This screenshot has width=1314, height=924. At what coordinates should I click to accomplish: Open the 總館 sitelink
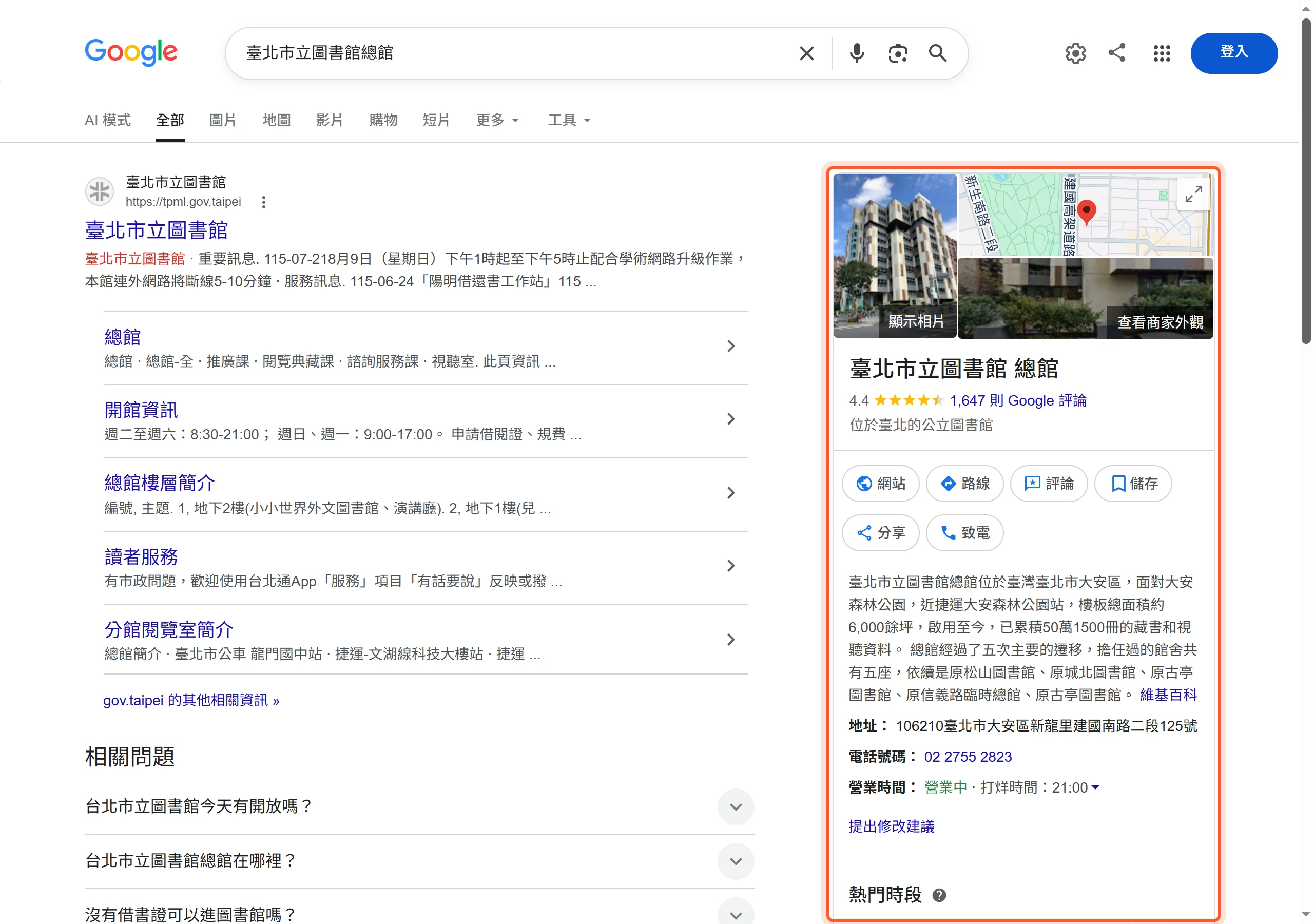[x=123, y=337]
